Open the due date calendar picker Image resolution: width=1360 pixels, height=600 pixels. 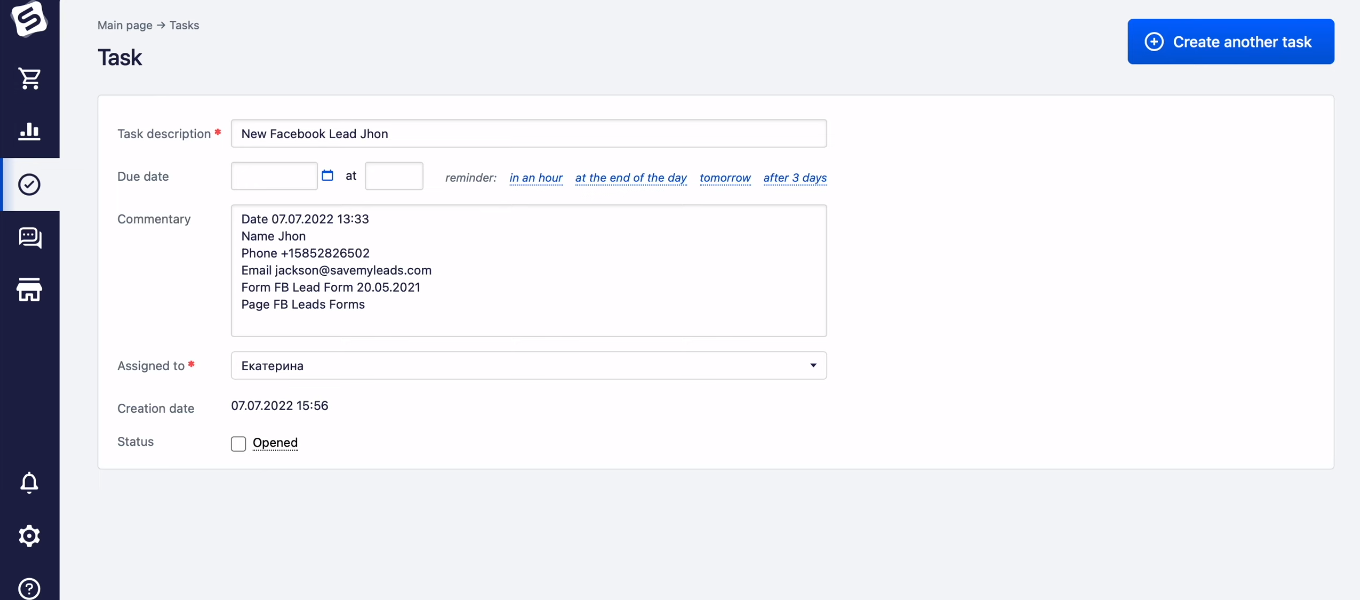click(x=327, y=176)
